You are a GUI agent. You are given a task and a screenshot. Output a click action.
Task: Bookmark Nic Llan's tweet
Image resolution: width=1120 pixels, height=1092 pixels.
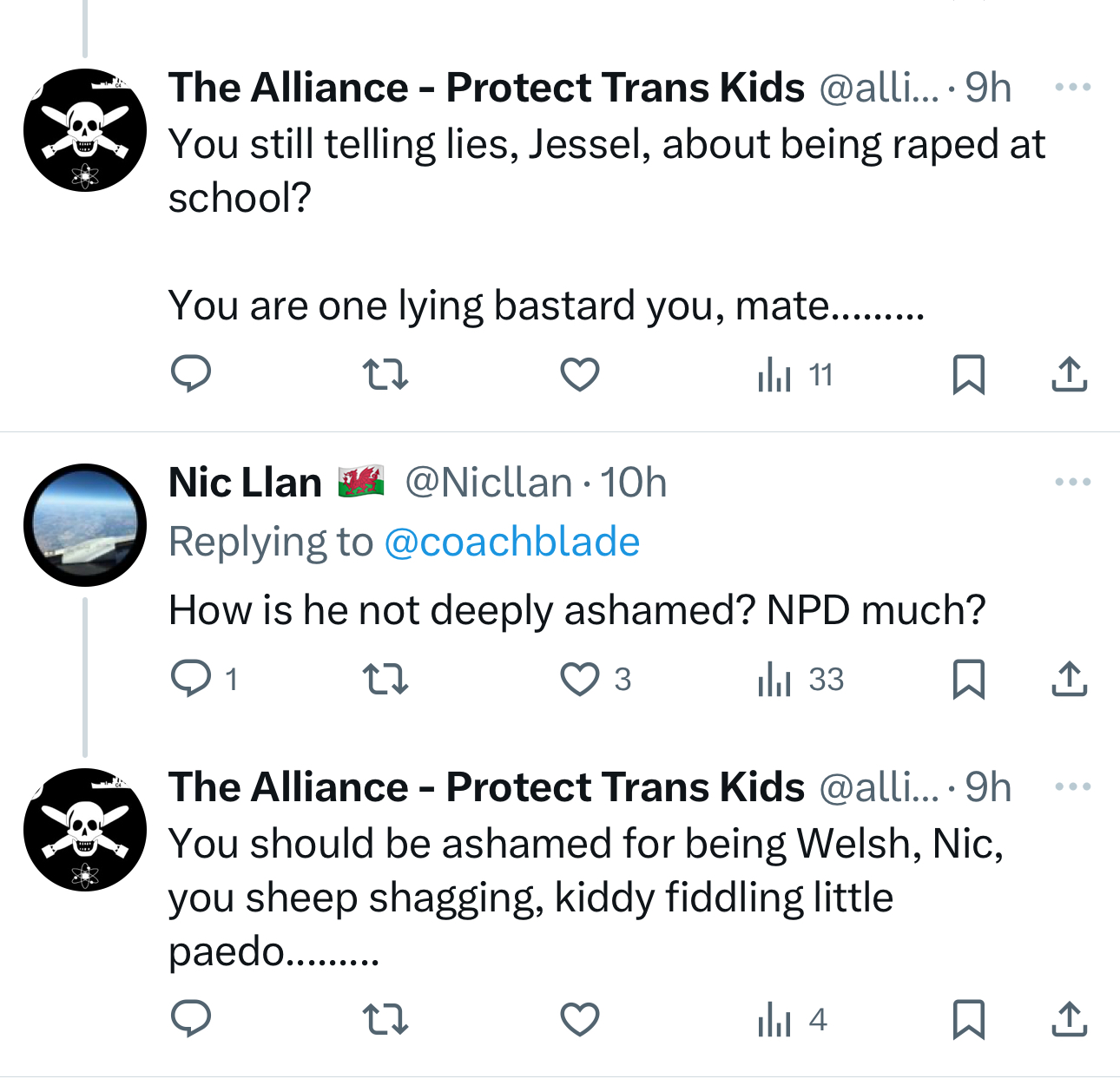click(x=968, y=679)
